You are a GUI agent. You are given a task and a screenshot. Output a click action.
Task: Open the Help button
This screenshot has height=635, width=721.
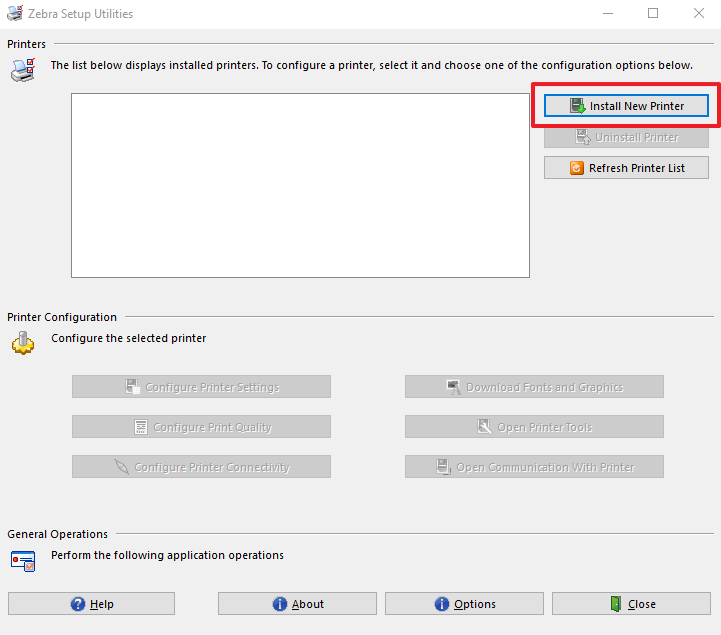(91, 604)
